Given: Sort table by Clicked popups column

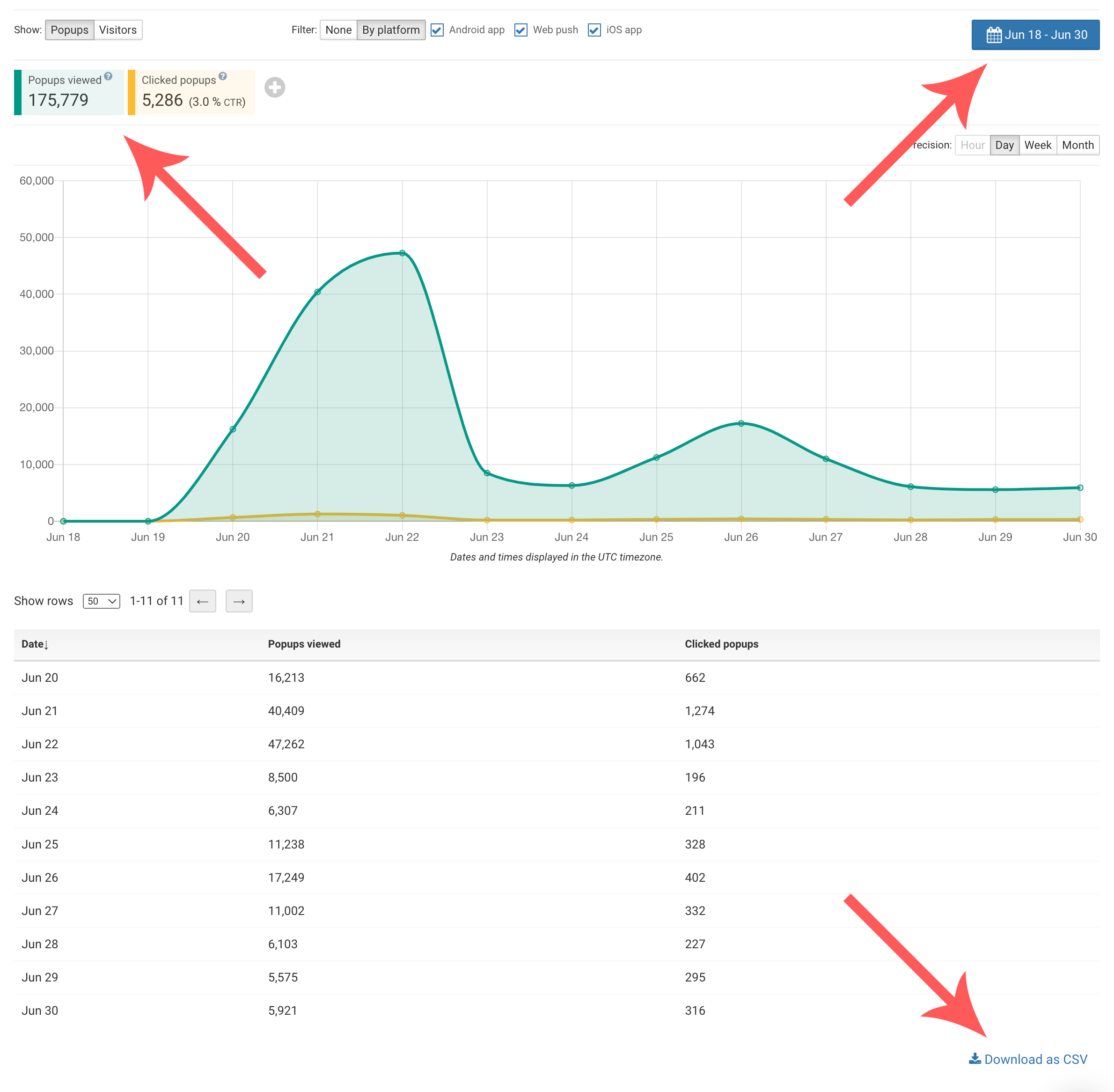Looking at the screenshot, I should pyautogui.click(x=721, y=644).
